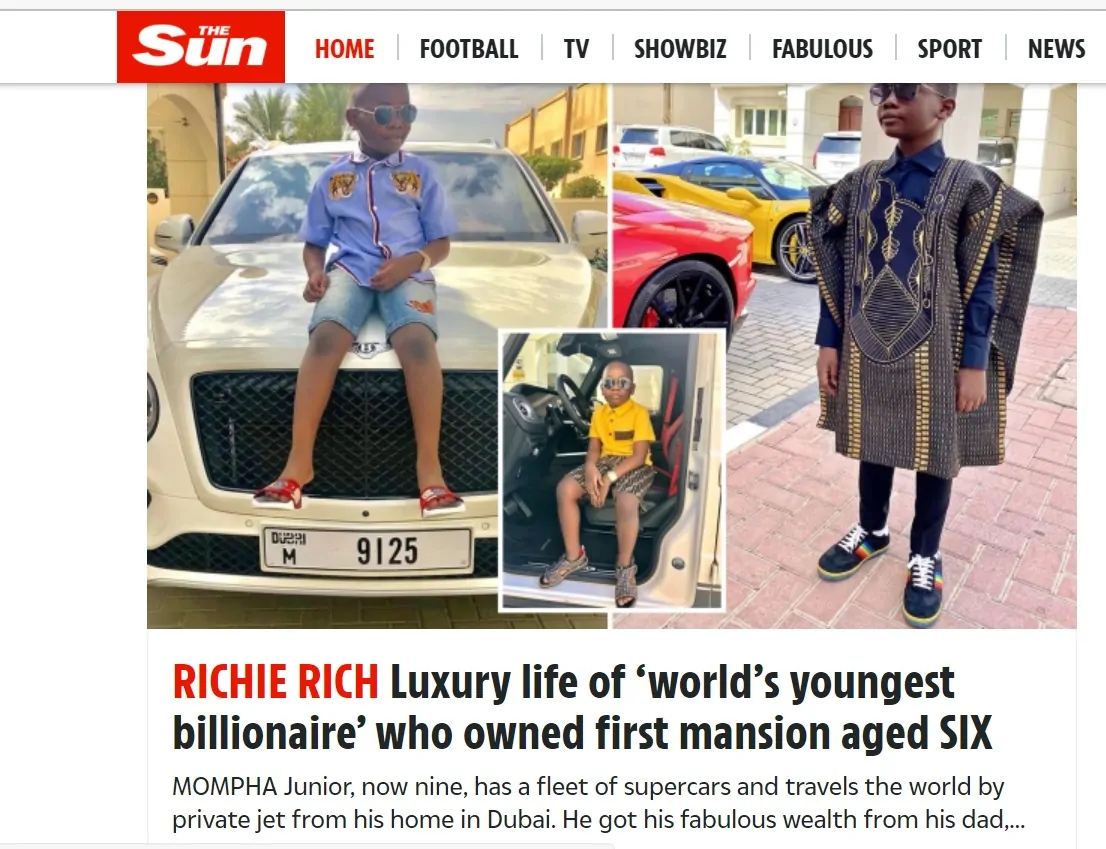Image resolution: width=1106 pixels, height=849 pixels.
Task: Click the RICHIE RICH red kicker text
Action: (x=276, y=682)
